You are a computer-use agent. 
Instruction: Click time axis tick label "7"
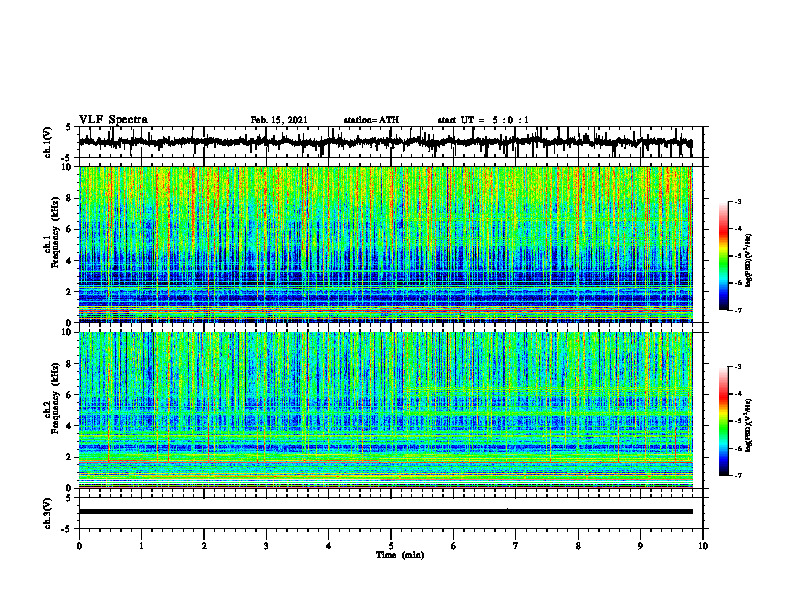(x=516, y=546)
